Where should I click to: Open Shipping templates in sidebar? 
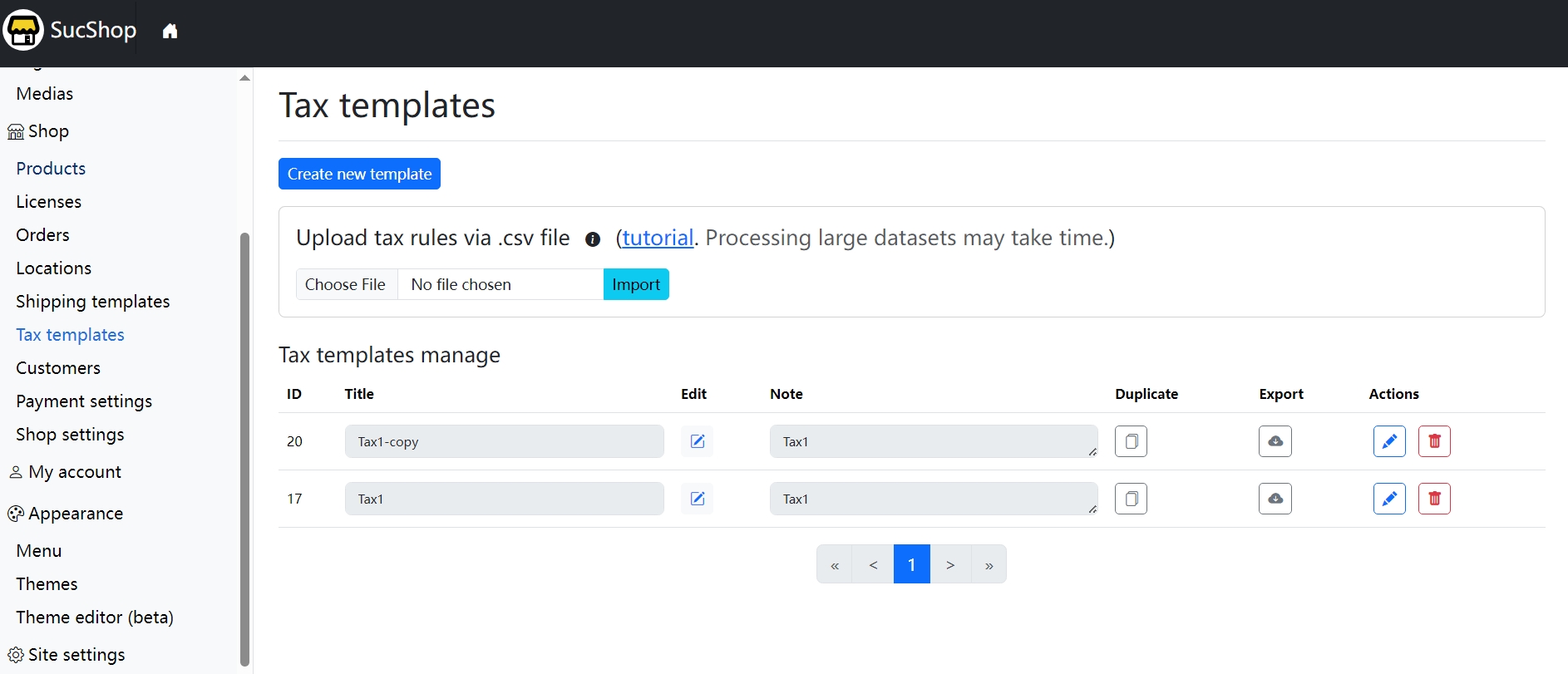point(93,302)
